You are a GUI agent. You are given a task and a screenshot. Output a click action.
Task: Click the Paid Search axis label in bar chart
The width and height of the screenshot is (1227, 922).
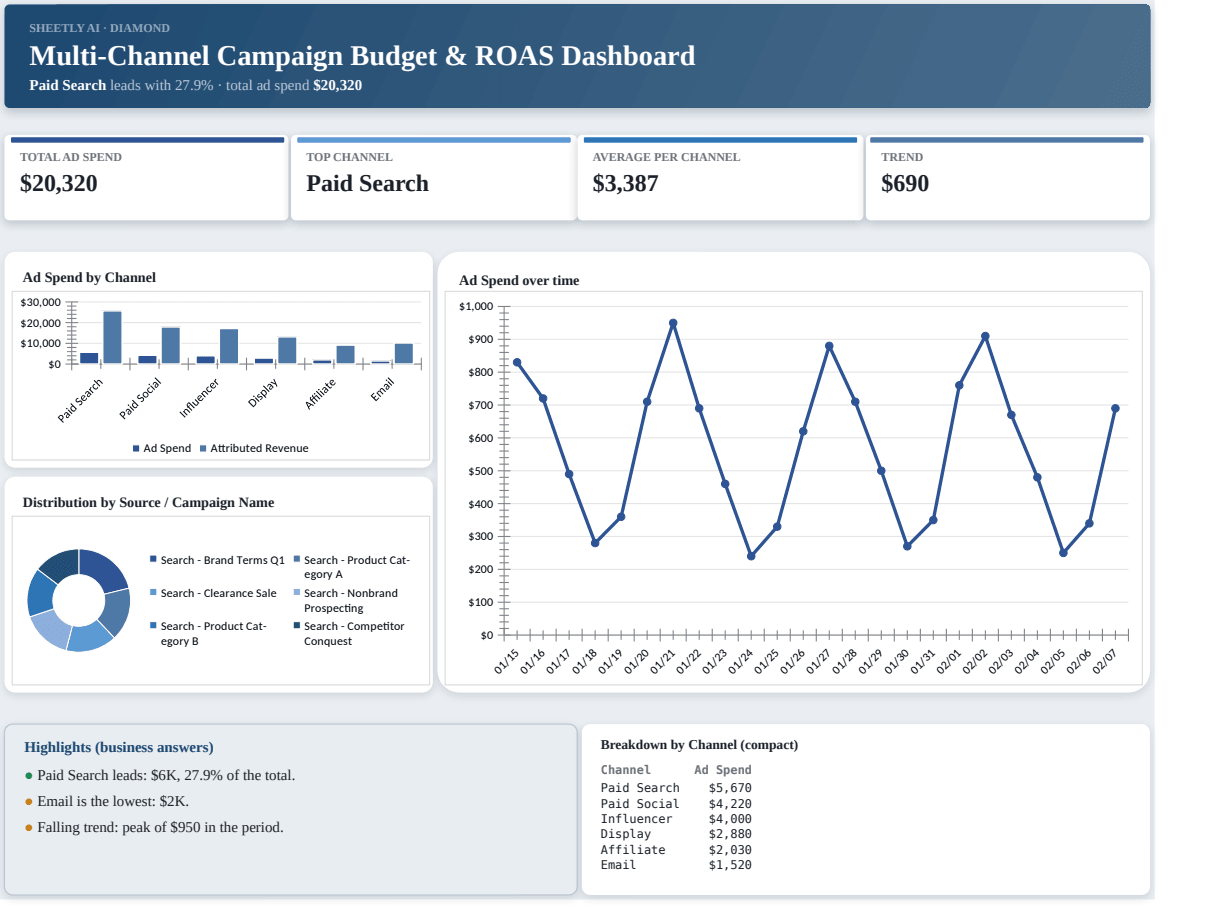coord(81,400)
